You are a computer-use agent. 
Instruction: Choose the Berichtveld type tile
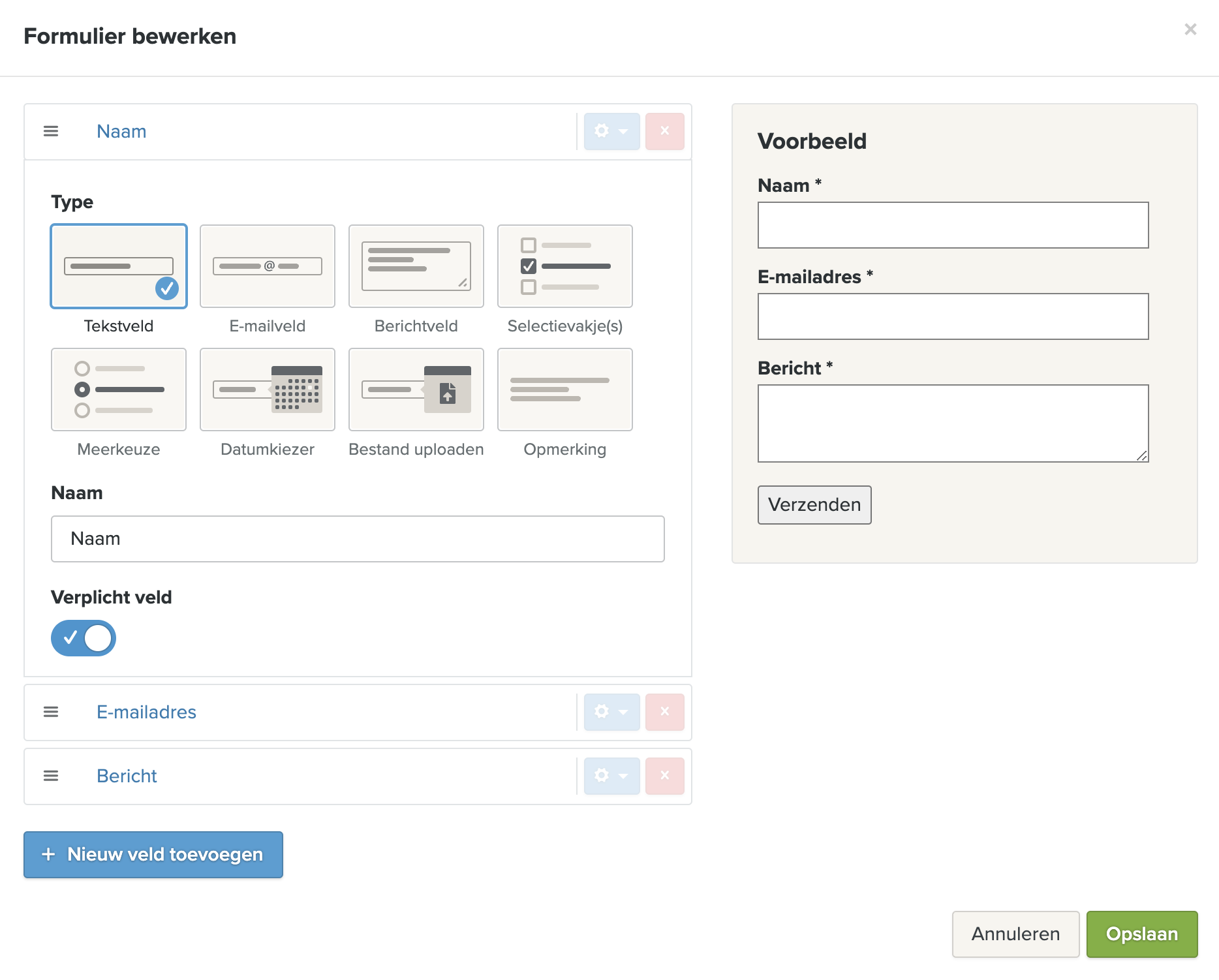pos(416,266)
